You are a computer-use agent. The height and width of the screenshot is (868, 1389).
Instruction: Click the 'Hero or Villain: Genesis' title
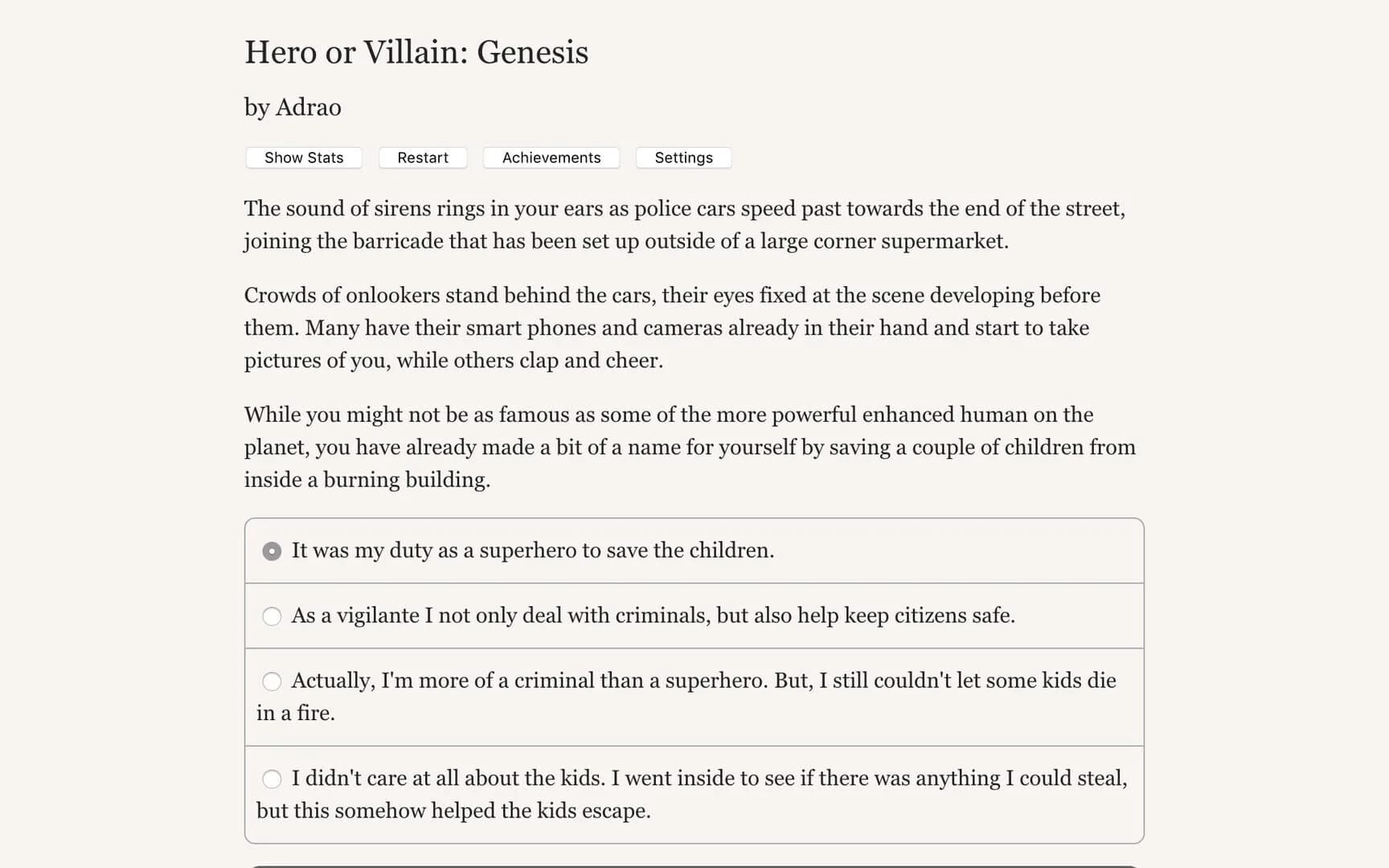point(416,51)
